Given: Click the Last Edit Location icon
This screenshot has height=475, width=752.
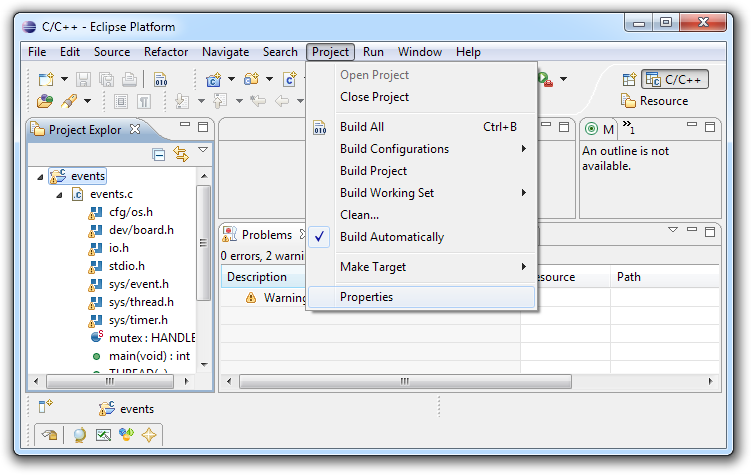Looking at the screenshot, I should pos(258,101).
